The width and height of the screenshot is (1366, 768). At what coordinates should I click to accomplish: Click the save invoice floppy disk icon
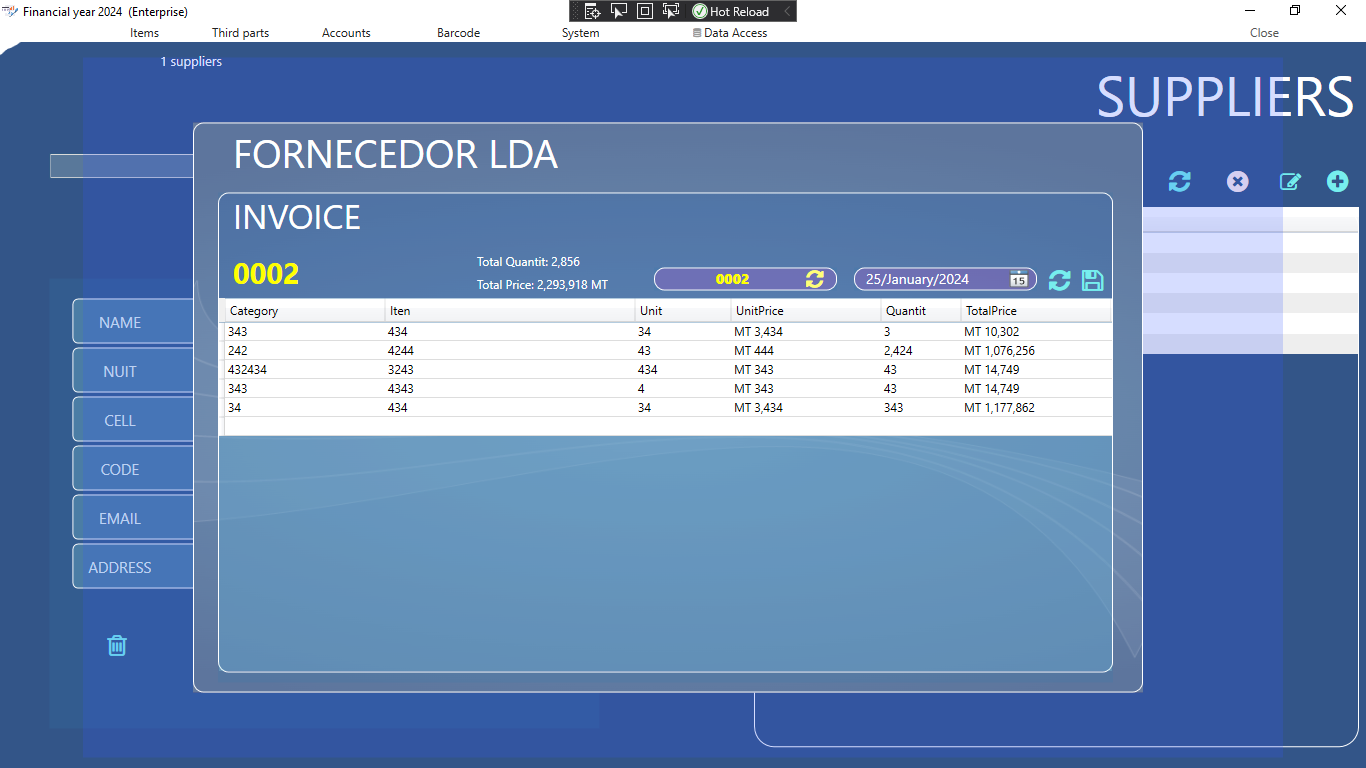pos(1093,281)
